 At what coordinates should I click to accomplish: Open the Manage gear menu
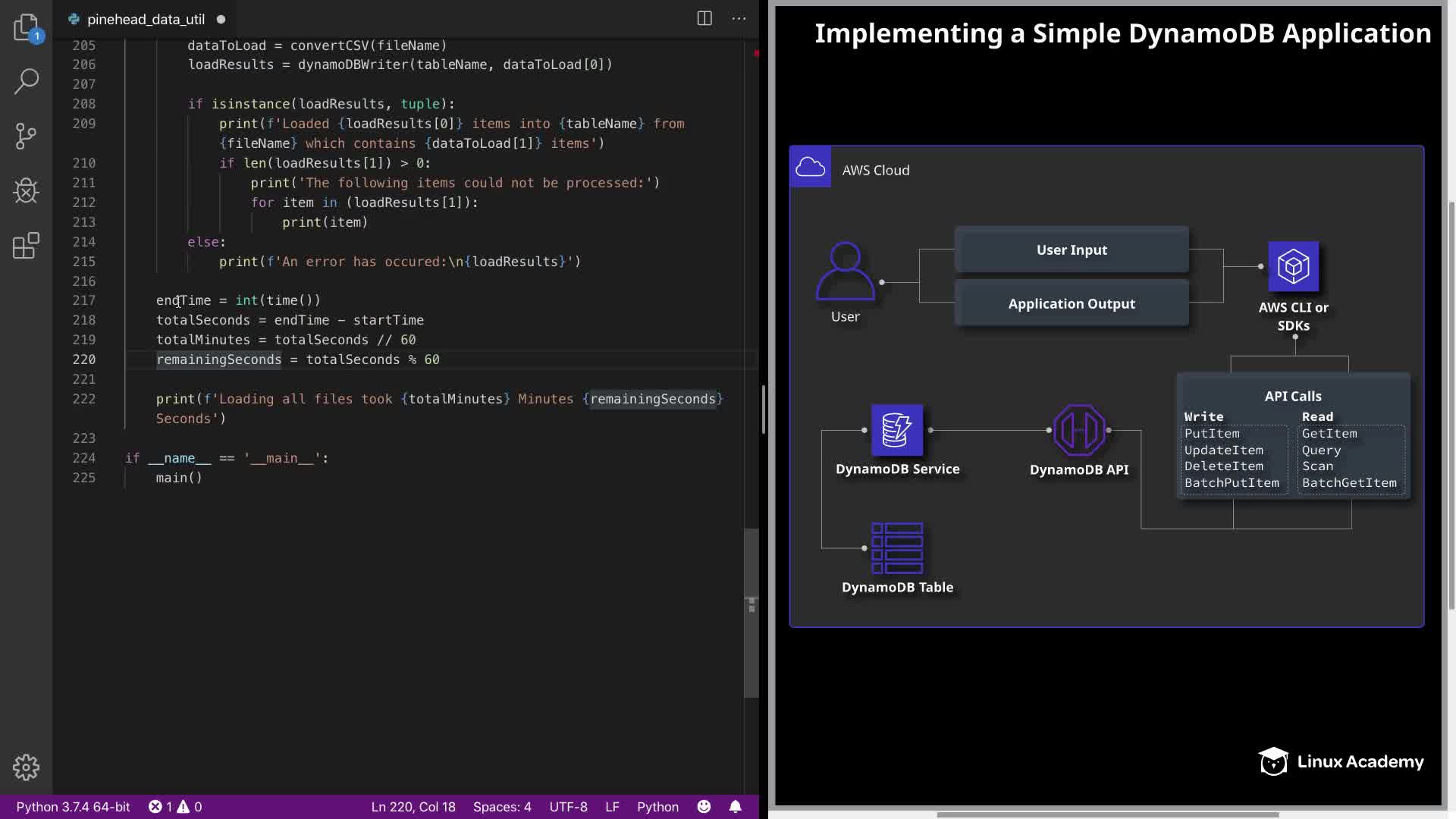26,767
